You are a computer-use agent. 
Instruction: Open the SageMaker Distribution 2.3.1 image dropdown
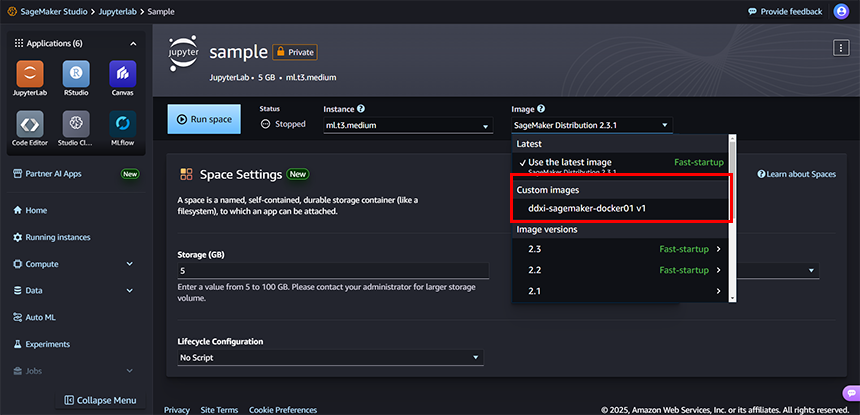pos(592,125)
